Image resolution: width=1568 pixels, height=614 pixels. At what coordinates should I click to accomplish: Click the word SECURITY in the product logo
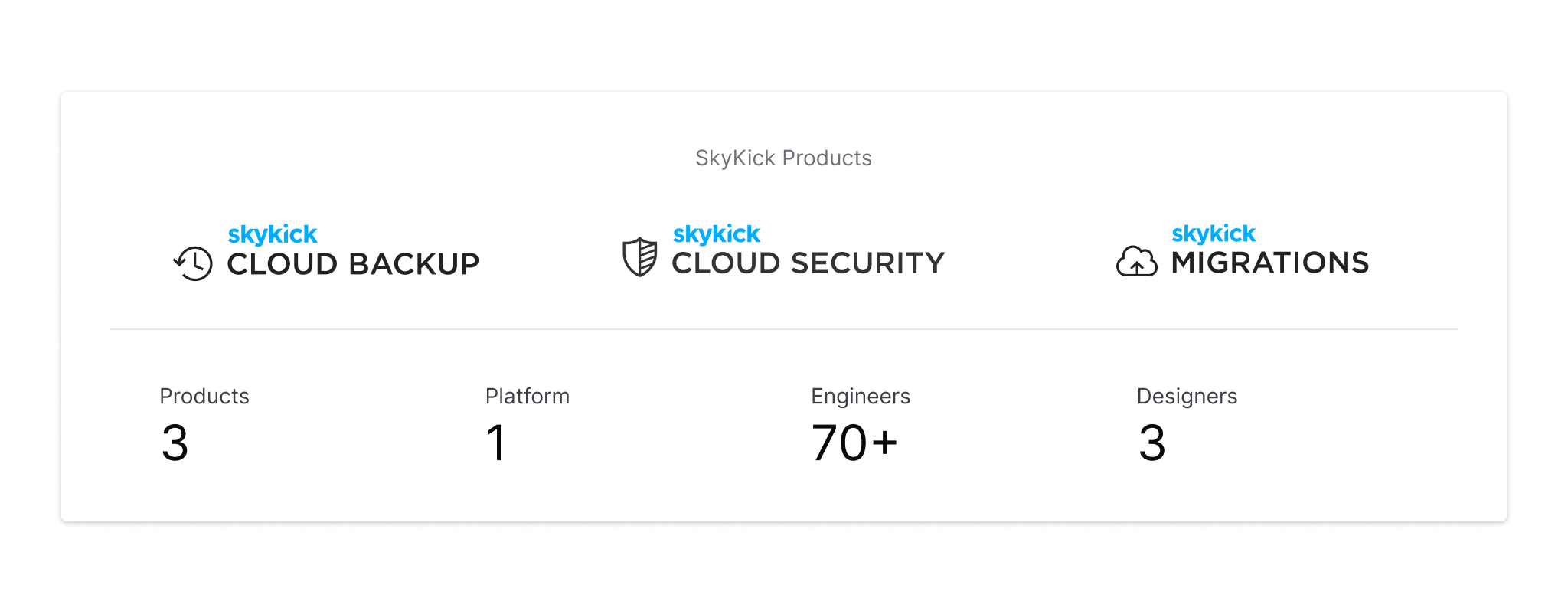click(868, 263)
